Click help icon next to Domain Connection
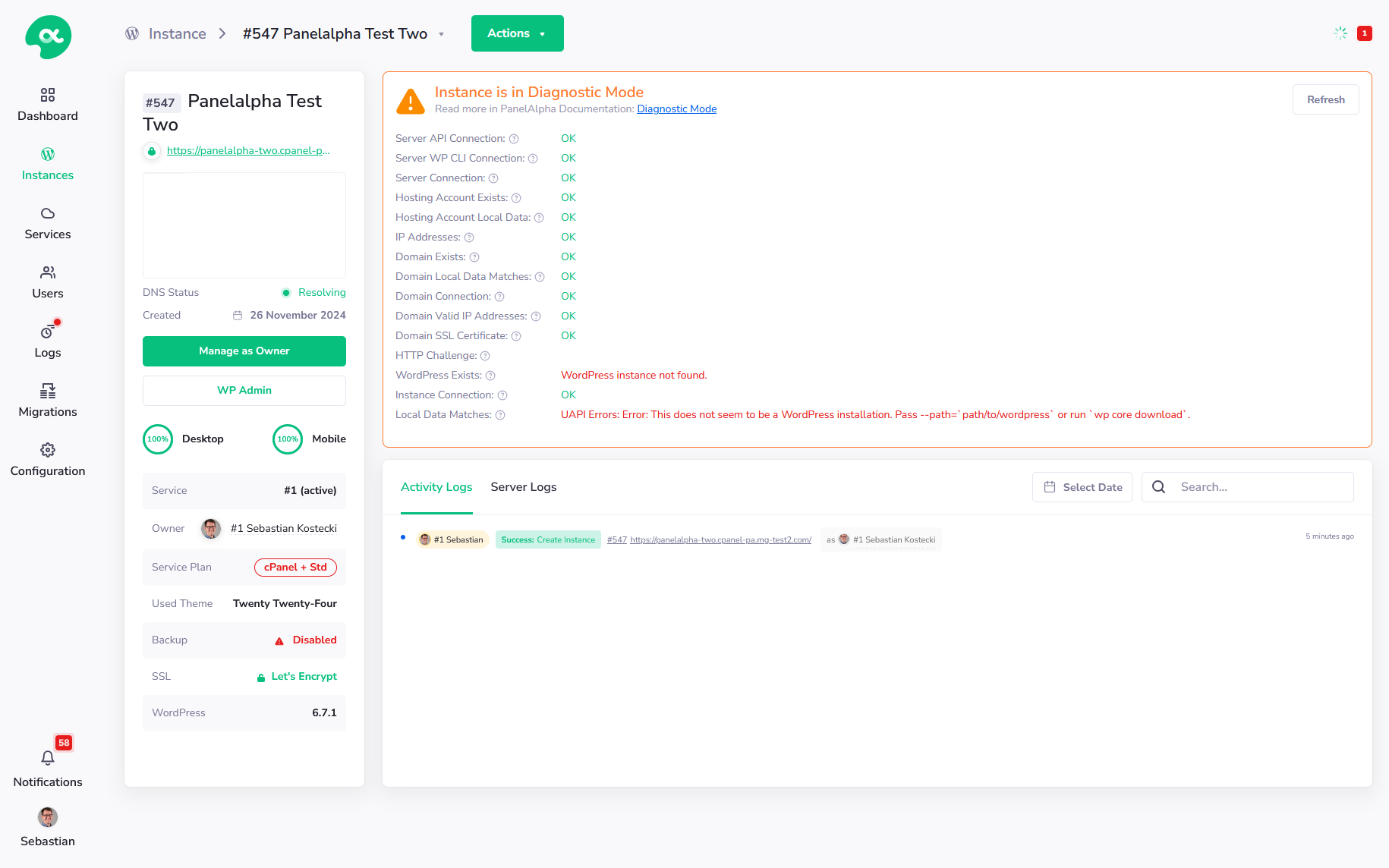1389x868 pixels. (x=499, y=297)
